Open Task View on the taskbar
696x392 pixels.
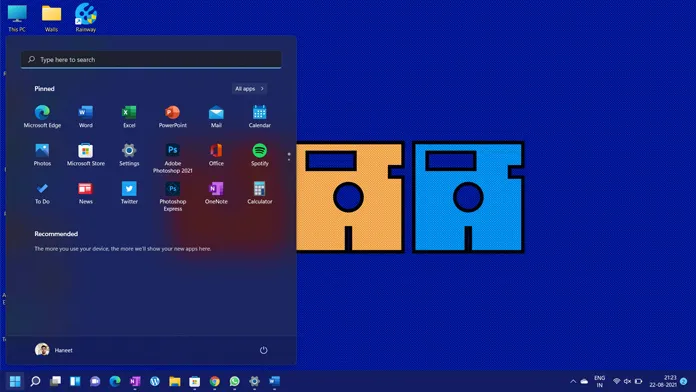point(55,381)
